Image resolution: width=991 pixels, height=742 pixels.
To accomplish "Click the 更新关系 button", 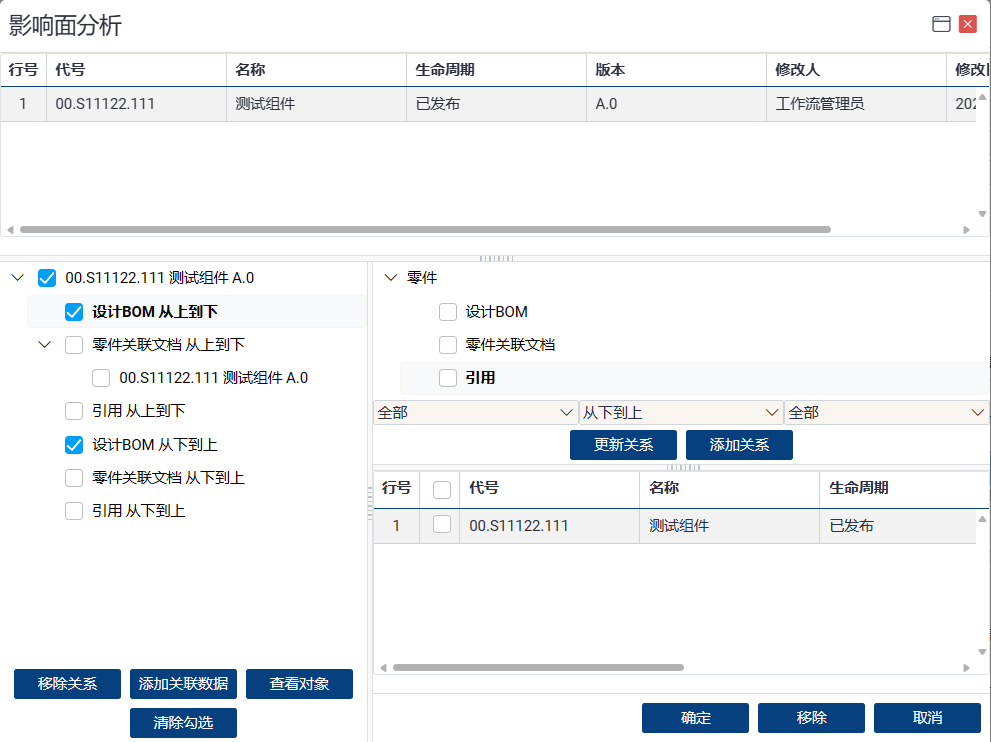I will 623,445.
